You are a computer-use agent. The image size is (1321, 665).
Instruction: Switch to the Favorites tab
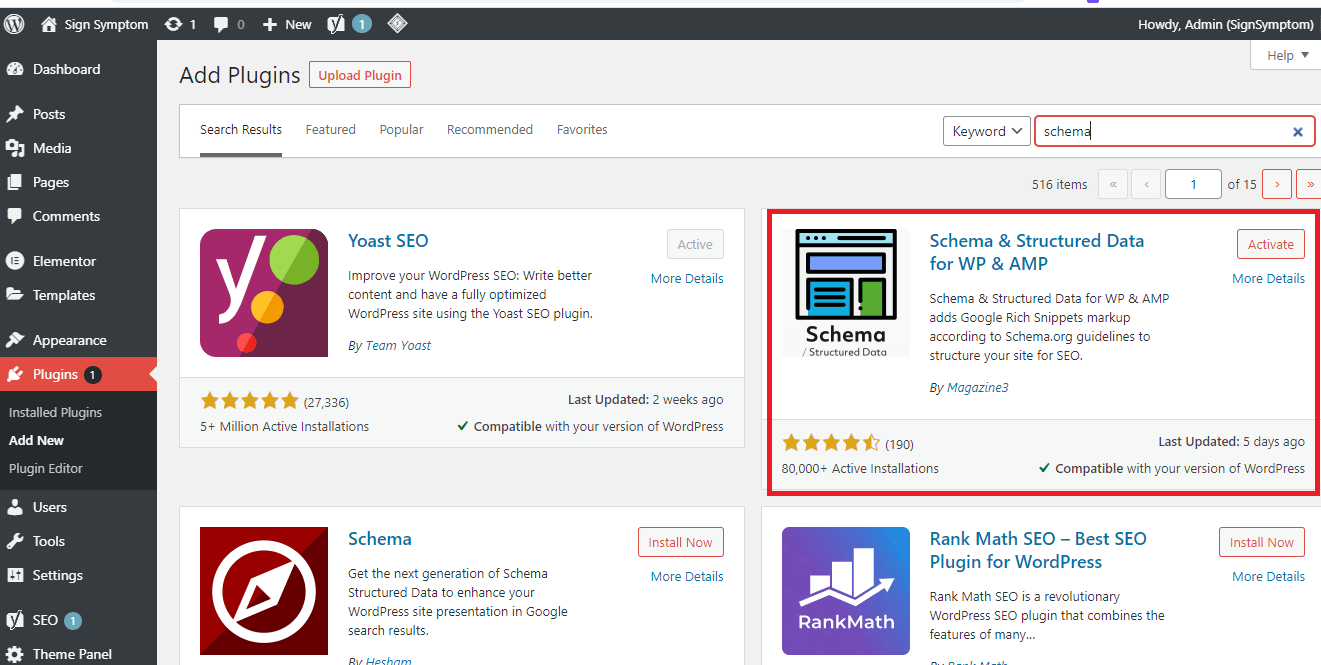pos(582,130)
